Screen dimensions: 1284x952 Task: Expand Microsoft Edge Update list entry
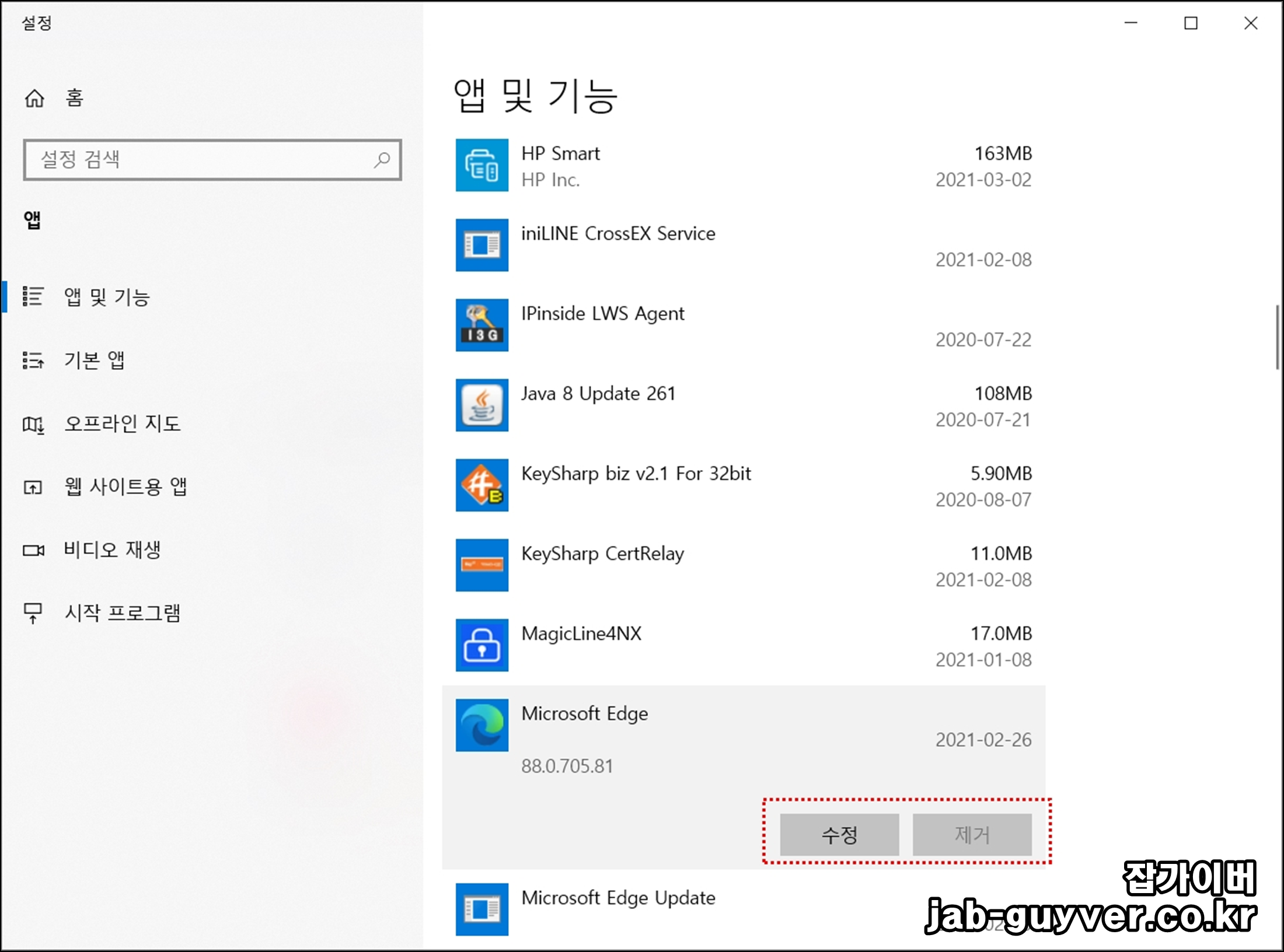click(x=618, y=898)
